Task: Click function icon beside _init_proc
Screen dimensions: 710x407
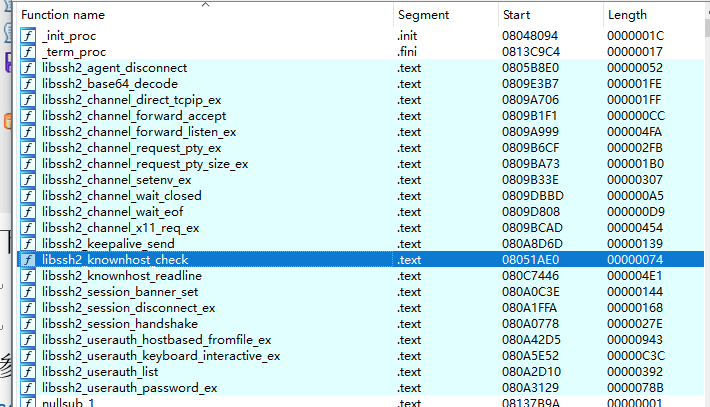Action: point(28,36)
